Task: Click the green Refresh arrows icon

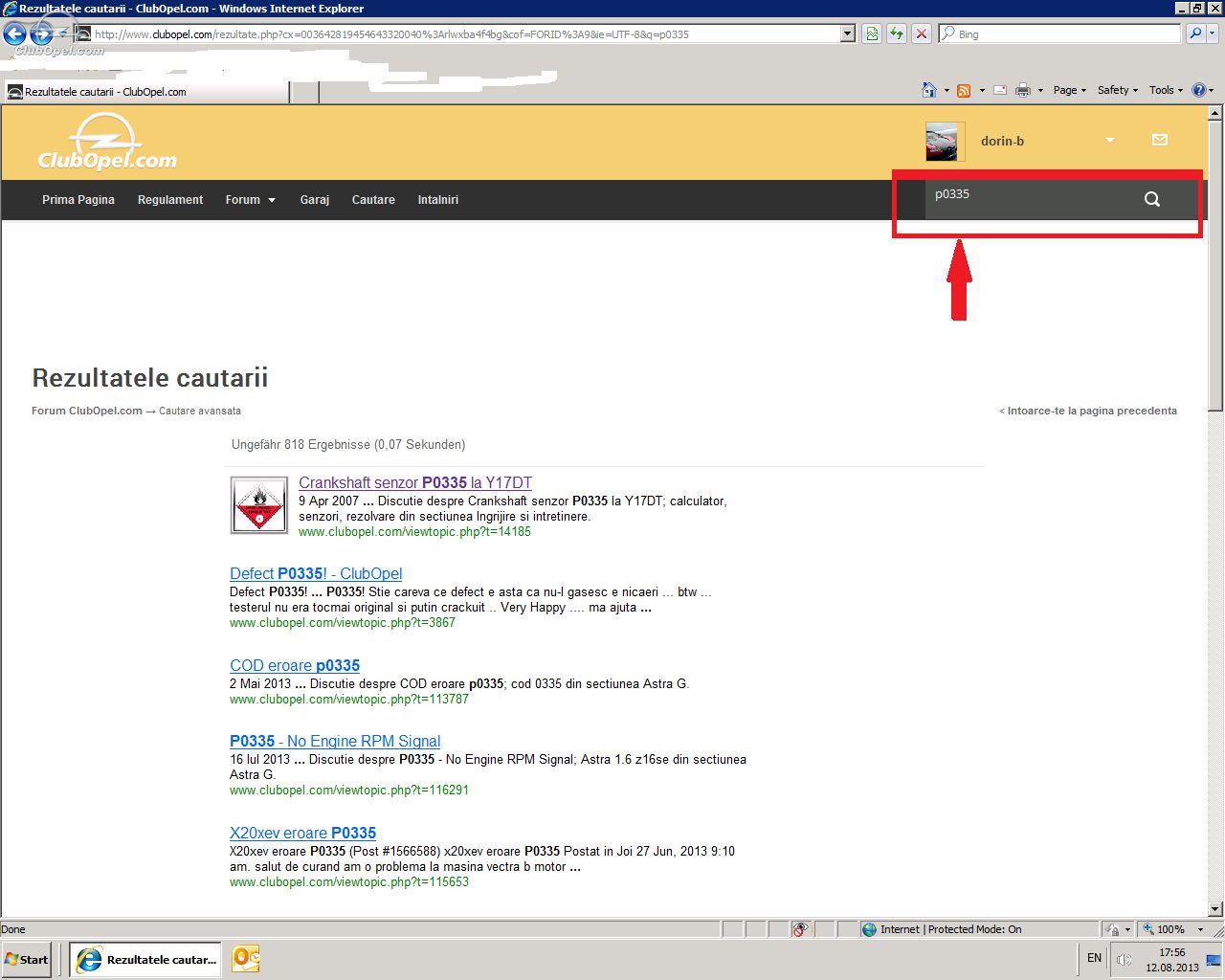Action: click(897, 33)
